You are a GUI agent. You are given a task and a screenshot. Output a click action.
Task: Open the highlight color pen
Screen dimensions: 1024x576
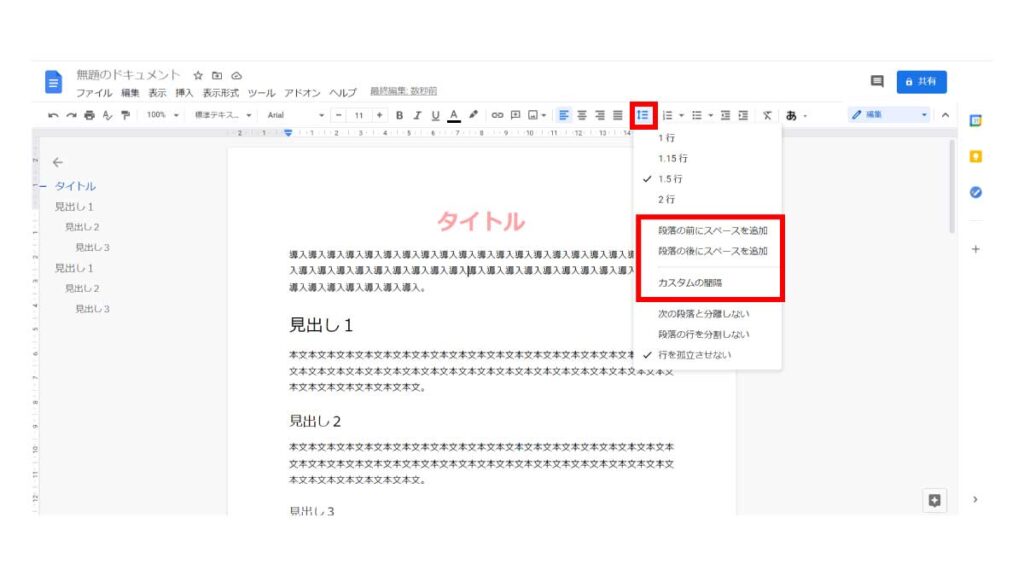coord(473,115)
